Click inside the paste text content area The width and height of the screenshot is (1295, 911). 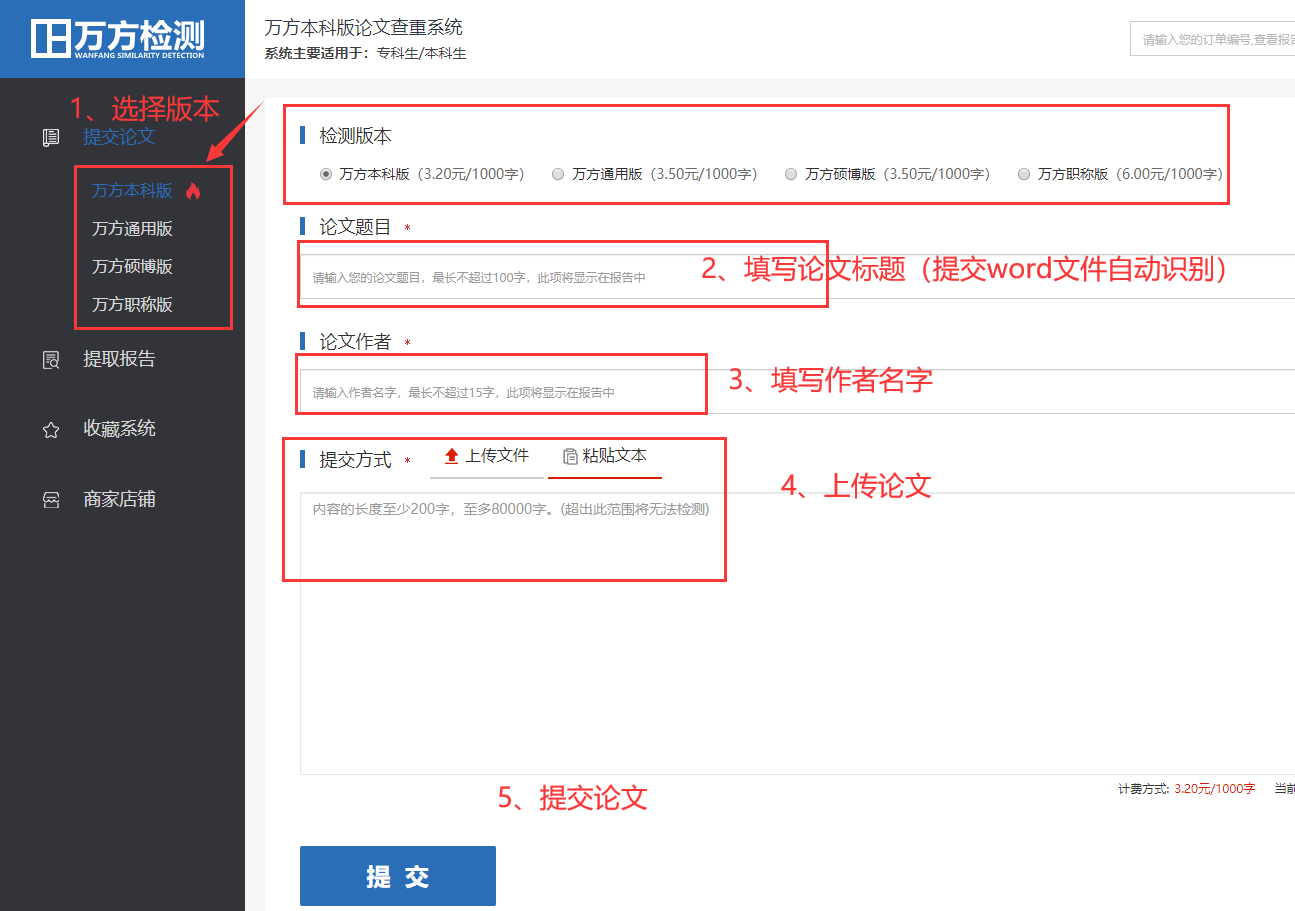[x=797, y=633]
